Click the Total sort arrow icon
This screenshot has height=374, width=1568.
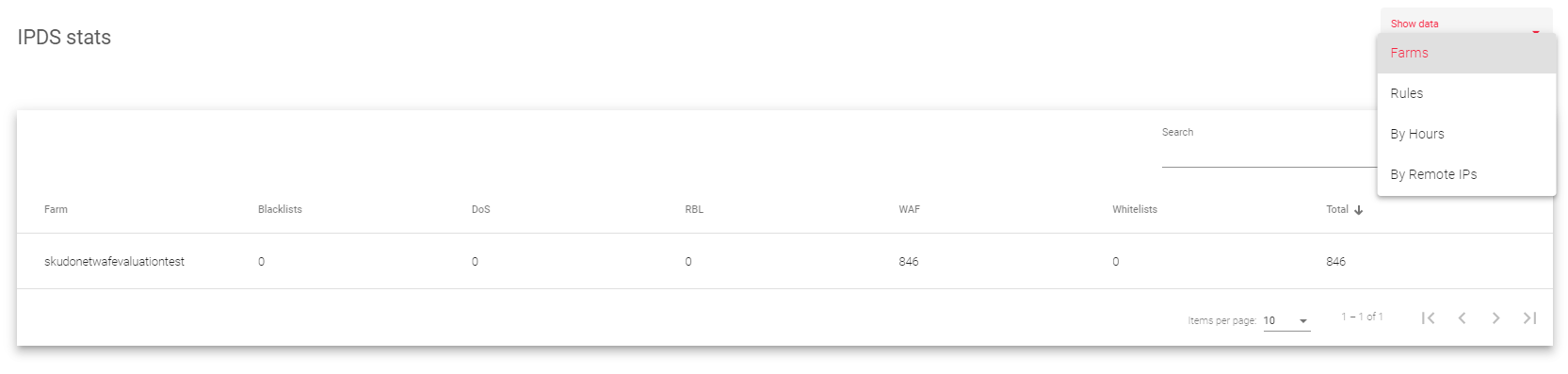pos(1359,210)
